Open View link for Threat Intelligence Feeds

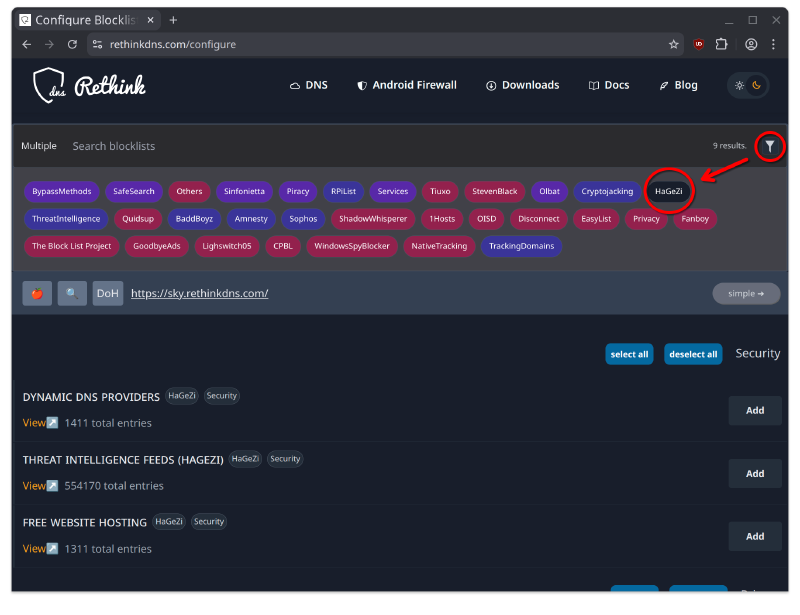(x=40, y=486)
